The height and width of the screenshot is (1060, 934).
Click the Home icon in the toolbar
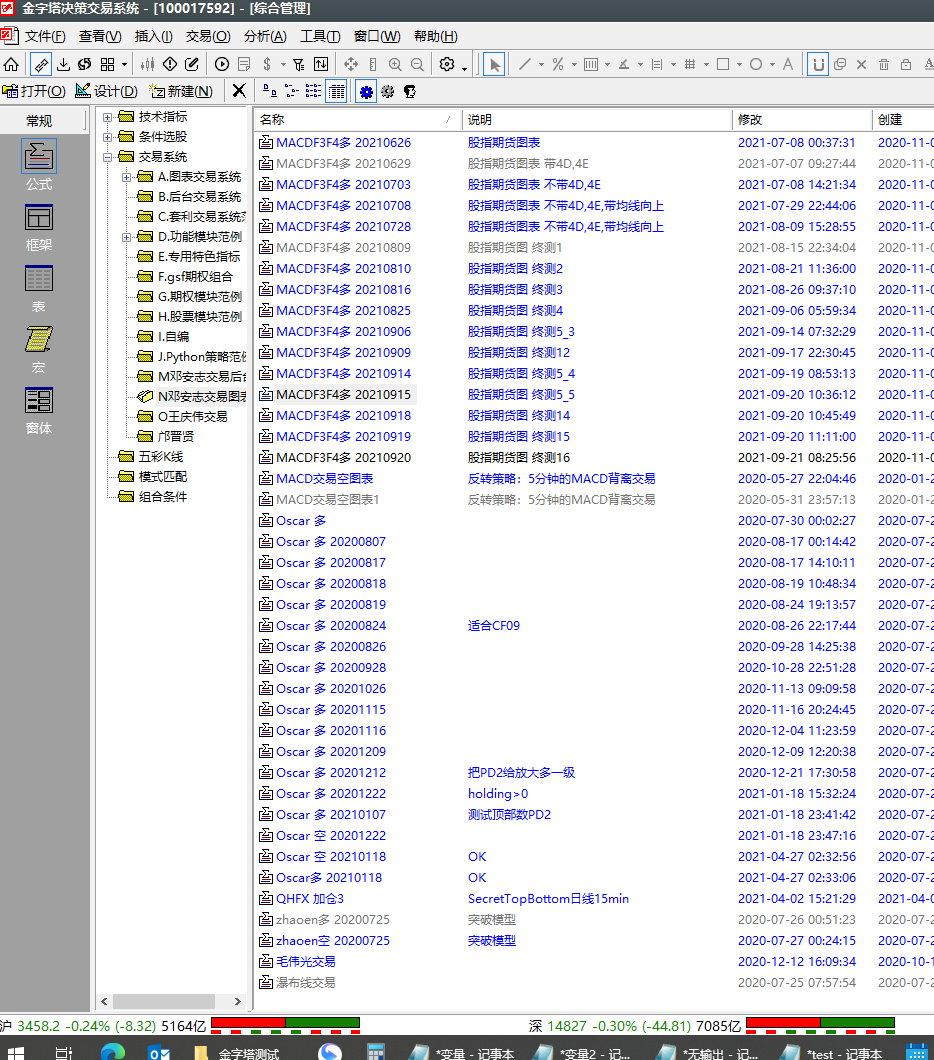11,64
